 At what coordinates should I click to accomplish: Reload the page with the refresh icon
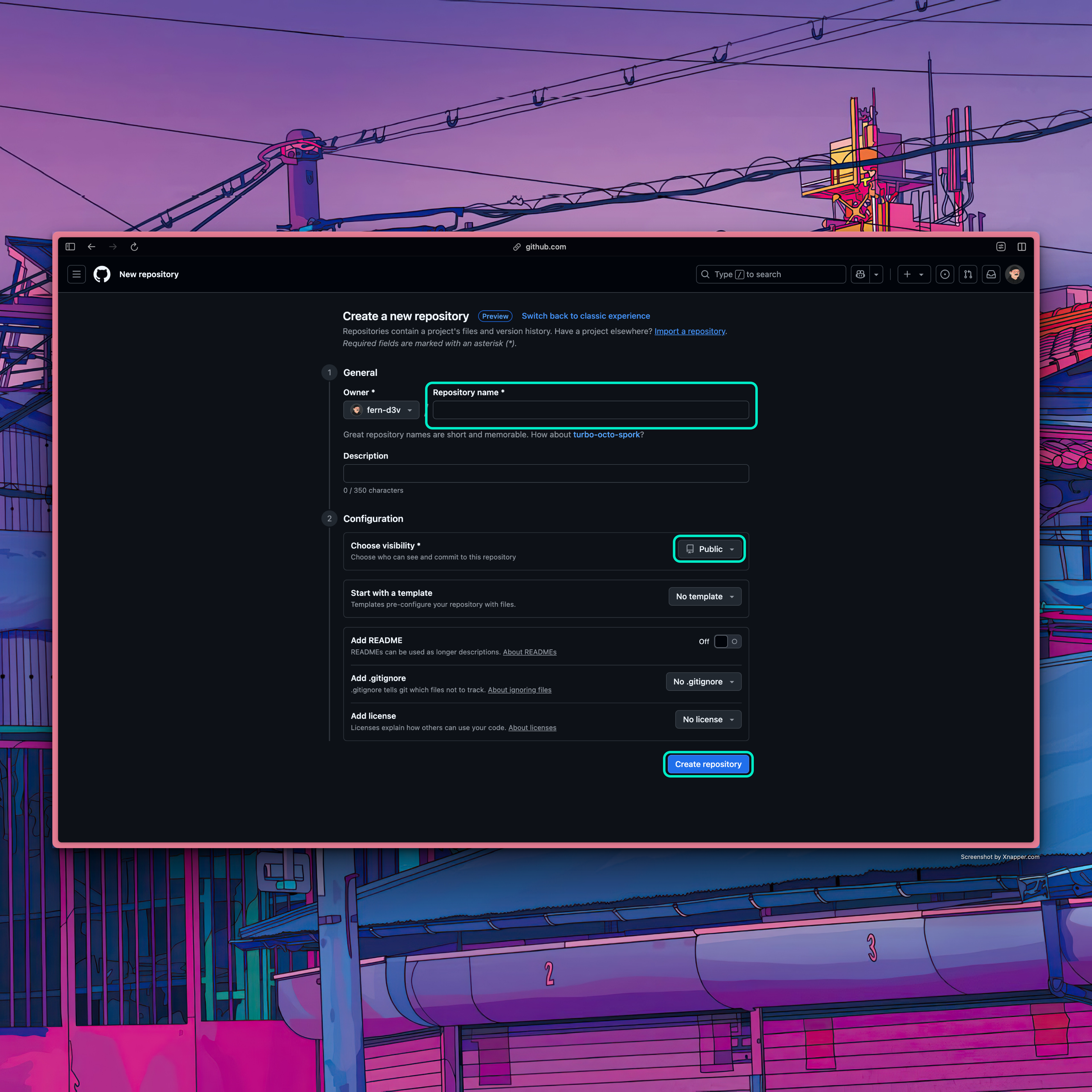click(135, 246)
